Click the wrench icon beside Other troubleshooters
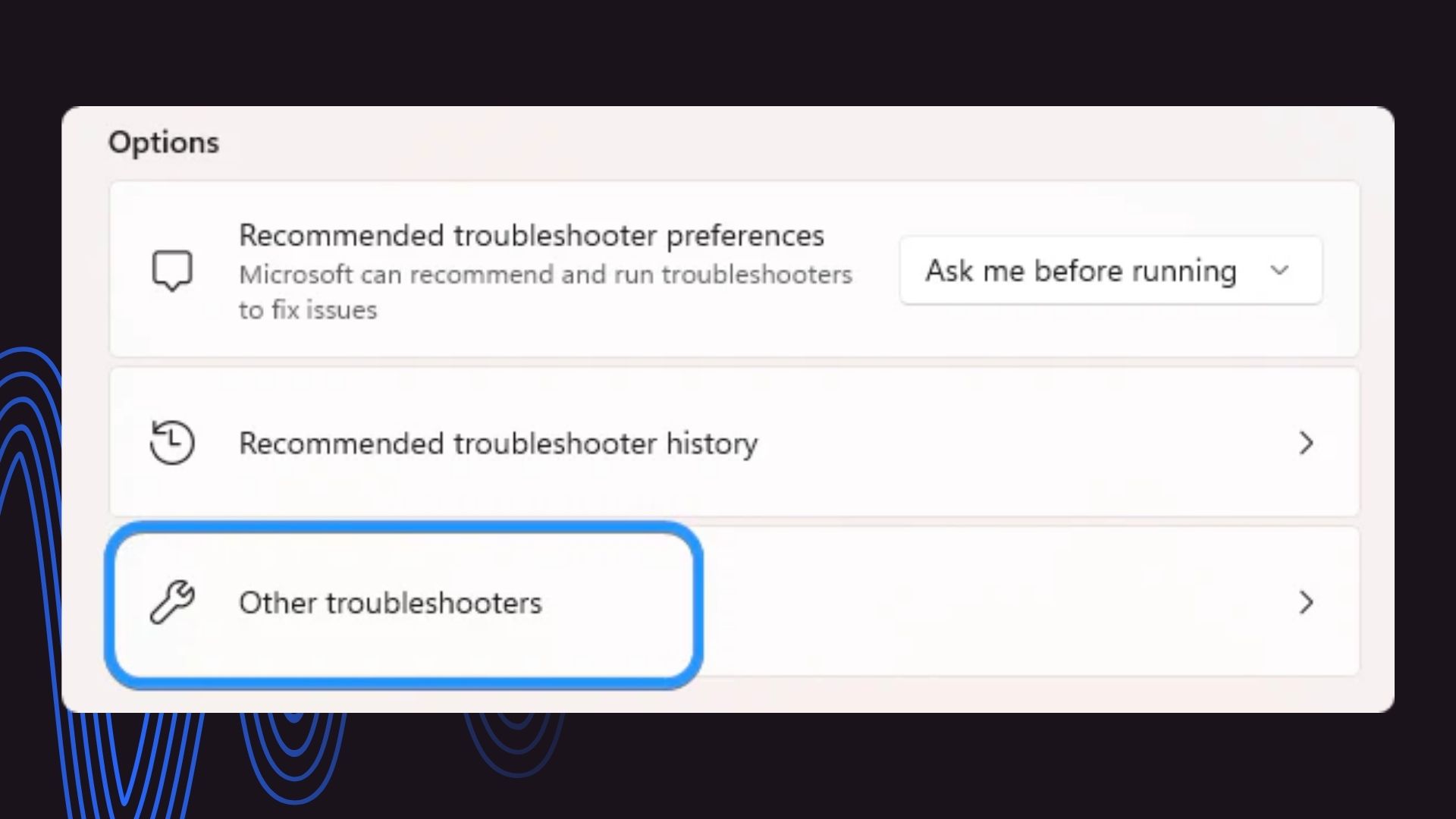Viewport: 1456px width, 819px height. (x=172, y=602)
